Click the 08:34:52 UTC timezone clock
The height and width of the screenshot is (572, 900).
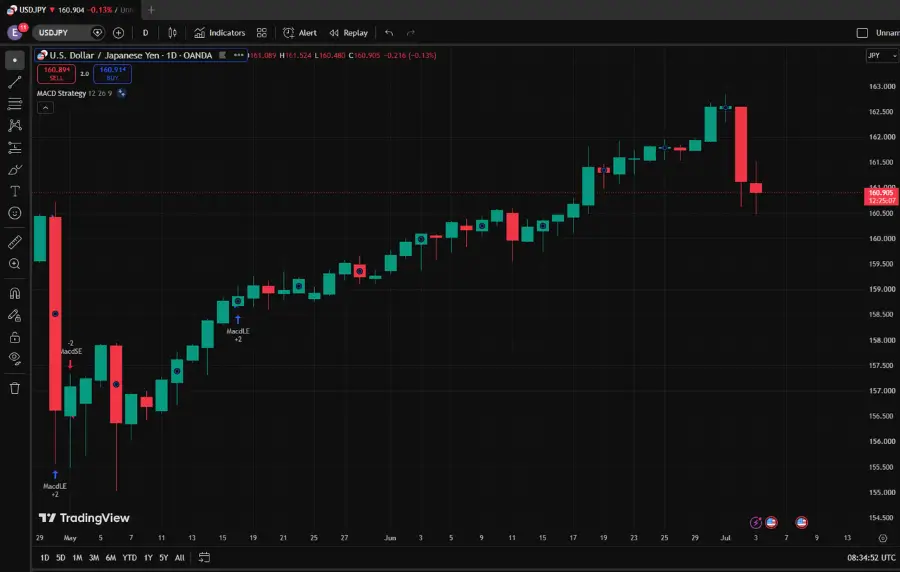[x=871, y=557]
